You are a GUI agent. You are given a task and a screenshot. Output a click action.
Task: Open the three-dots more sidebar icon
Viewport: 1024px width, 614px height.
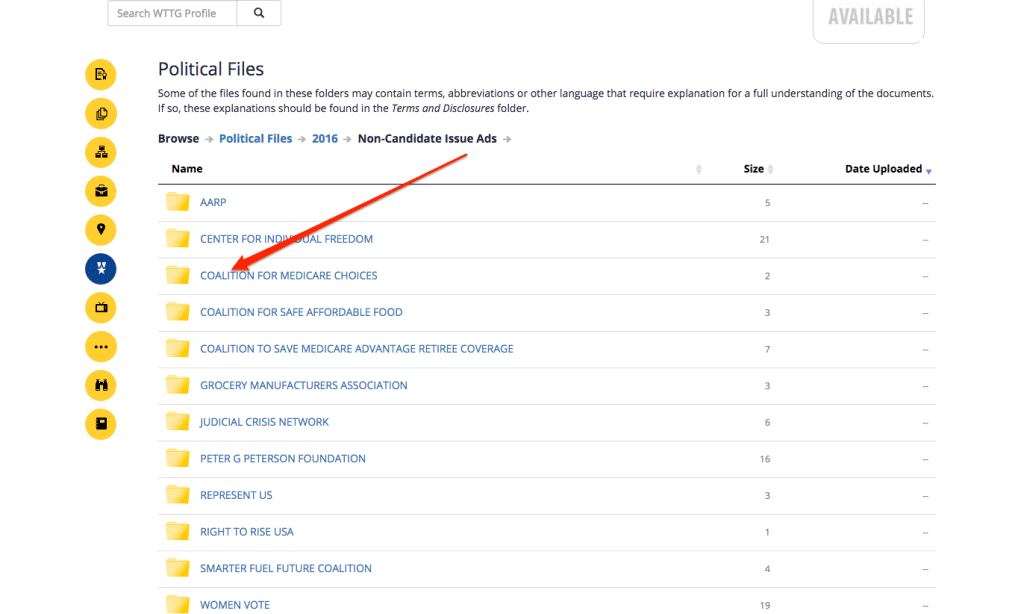(x=101, y=347)
